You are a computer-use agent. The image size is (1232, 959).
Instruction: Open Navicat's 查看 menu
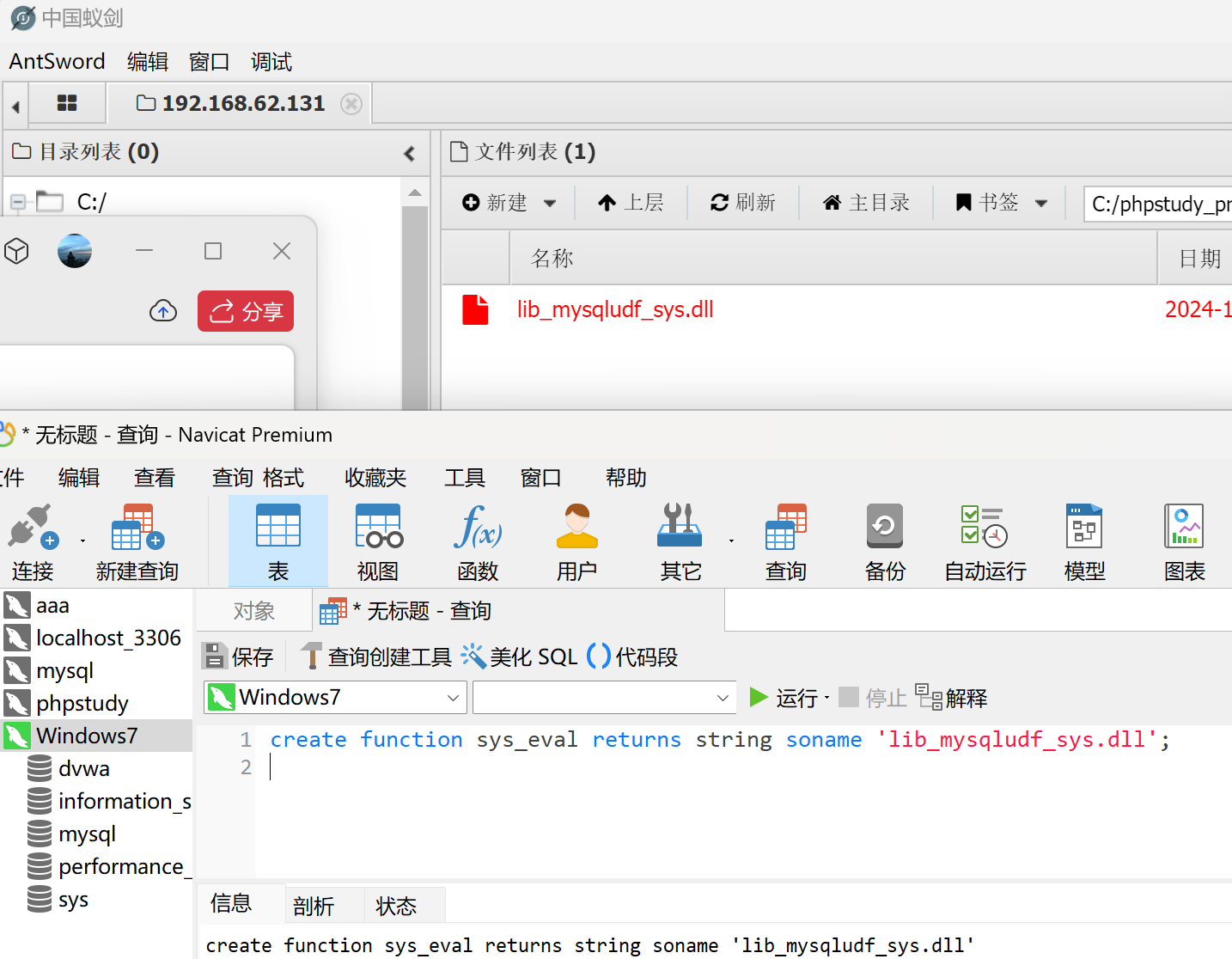(155, 478)
